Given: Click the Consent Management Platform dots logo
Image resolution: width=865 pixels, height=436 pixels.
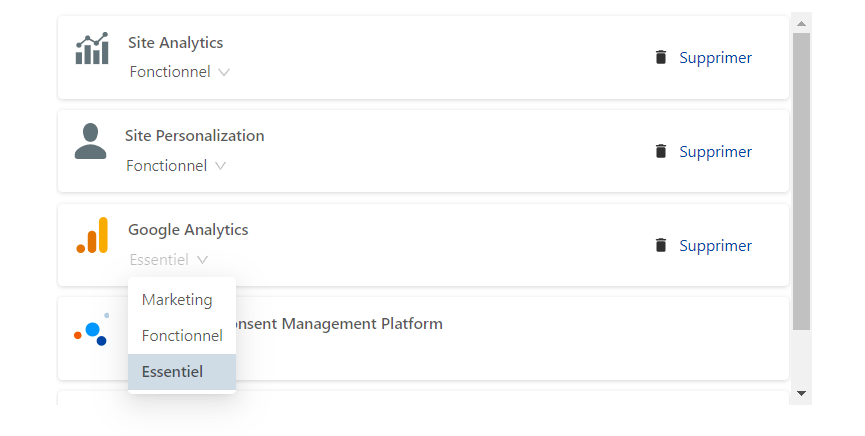Looking at the screenshot, I should coord(92,329).
